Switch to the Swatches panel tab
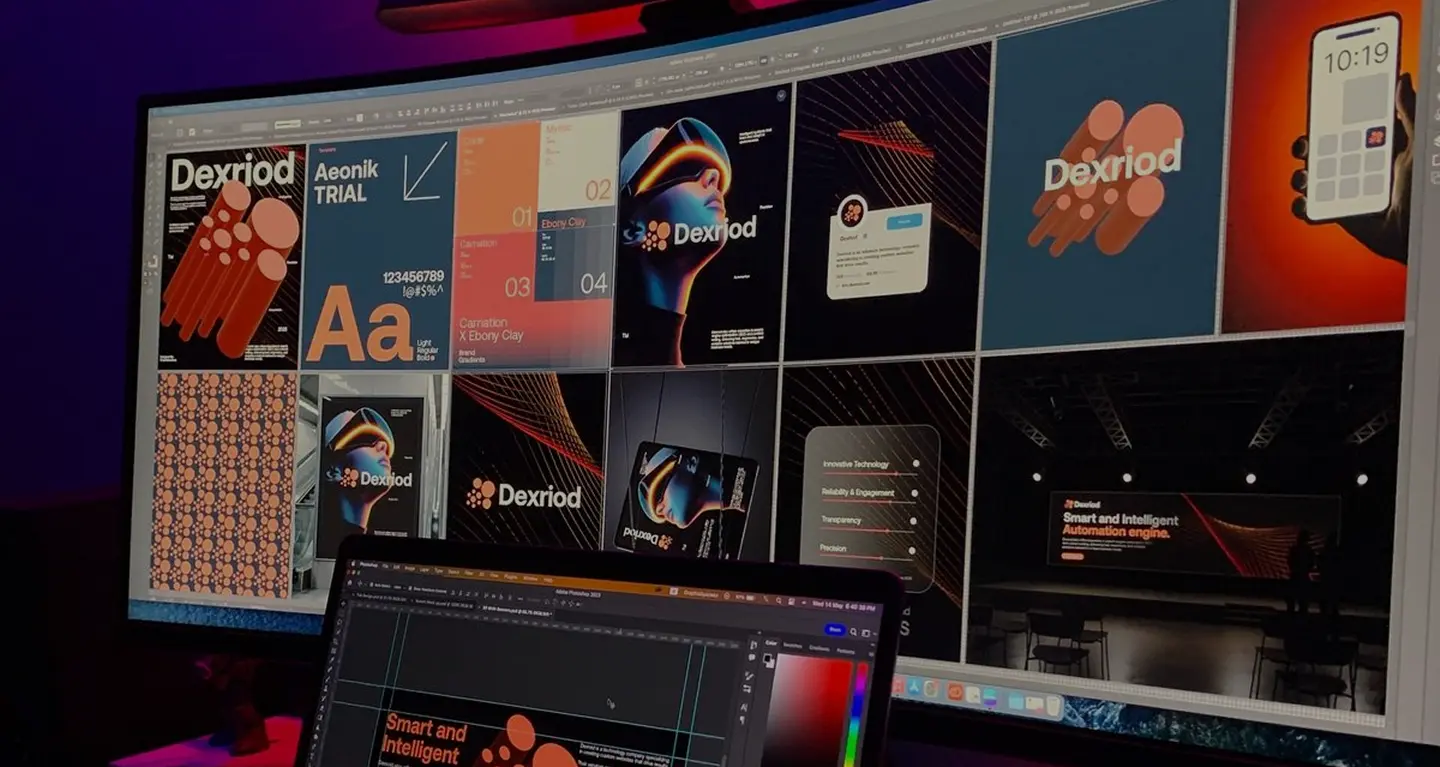 [x=792, y=646]
